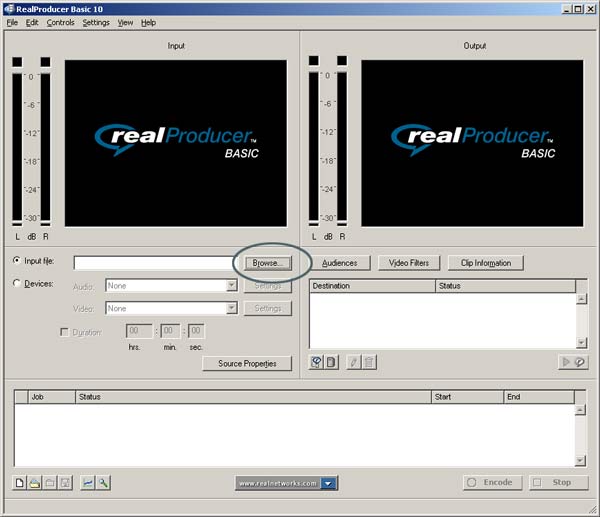The height and width of the screenshot is (517, 600).
Task: Open the www.realnetworks.com dropdown arrow
Action: click(328, 483)
